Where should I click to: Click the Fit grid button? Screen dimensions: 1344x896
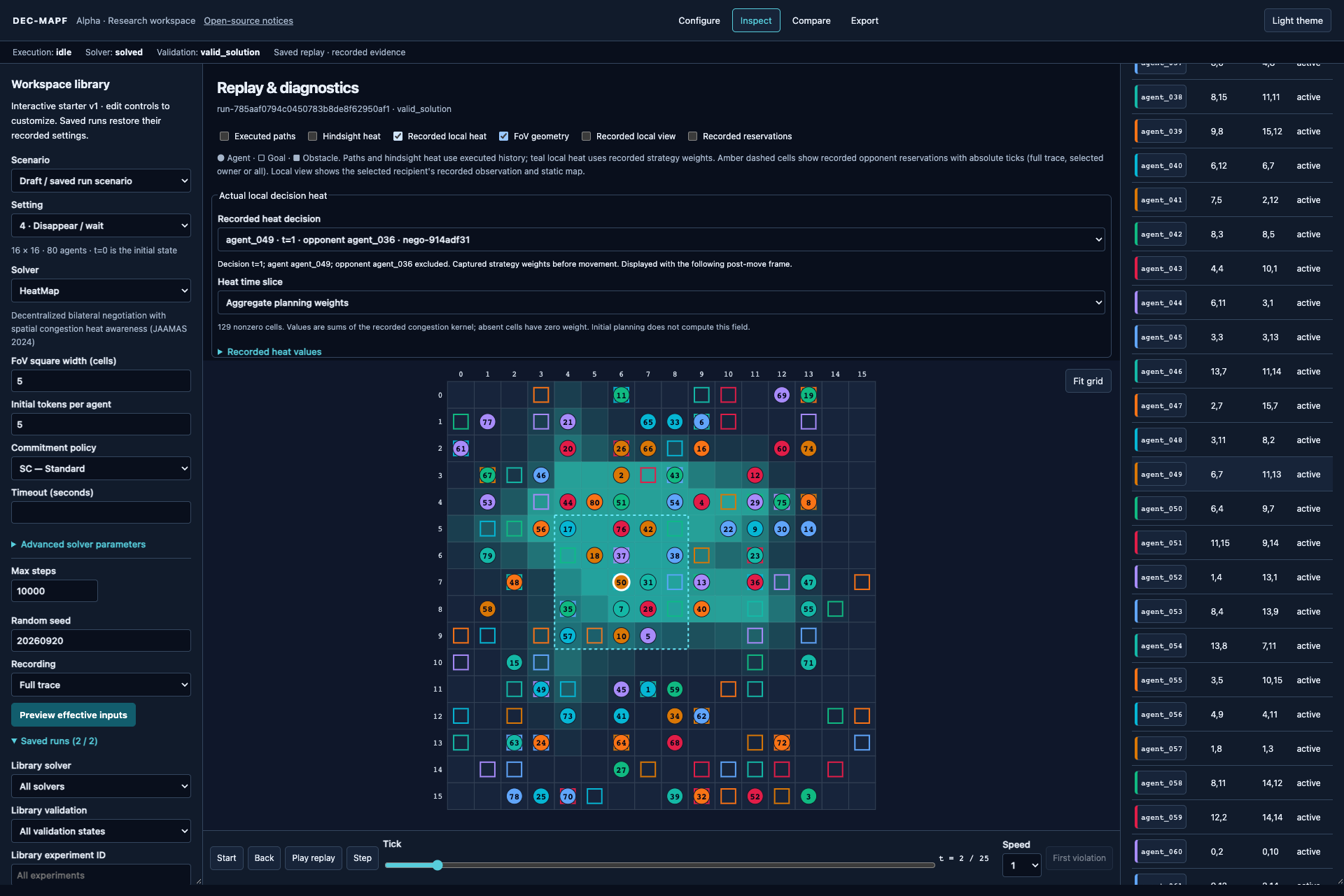click(1088, 381)
